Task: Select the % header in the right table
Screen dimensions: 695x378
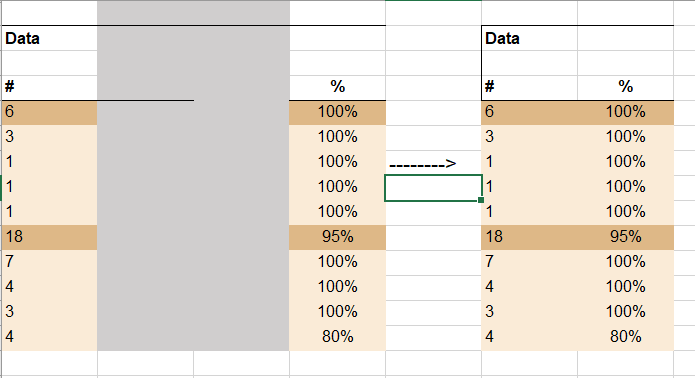Action: 625,88
